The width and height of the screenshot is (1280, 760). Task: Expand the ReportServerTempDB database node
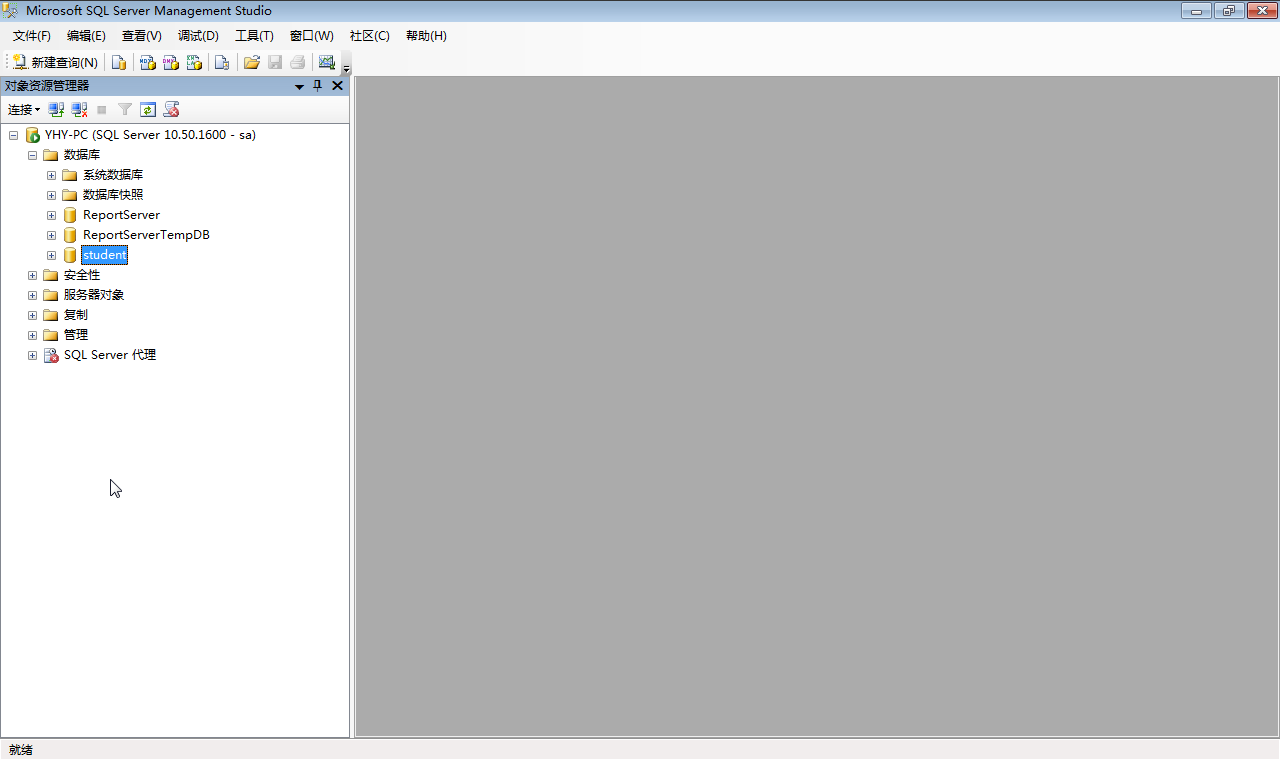tap(51, 235)
